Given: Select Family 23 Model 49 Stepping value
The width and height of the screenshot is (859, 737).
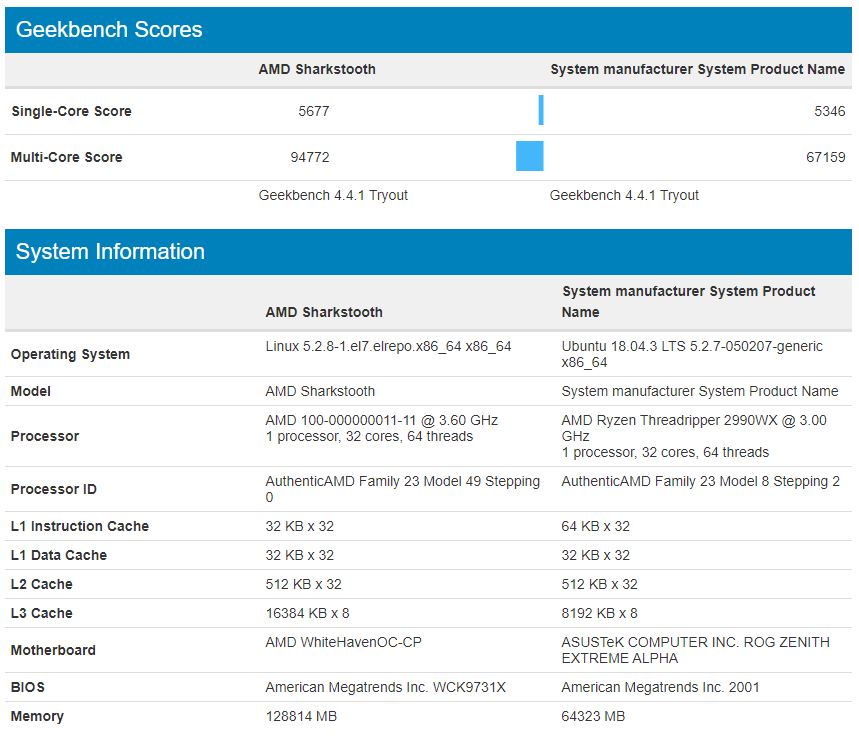Looking at the screenshot, I should tap(403, 489).
